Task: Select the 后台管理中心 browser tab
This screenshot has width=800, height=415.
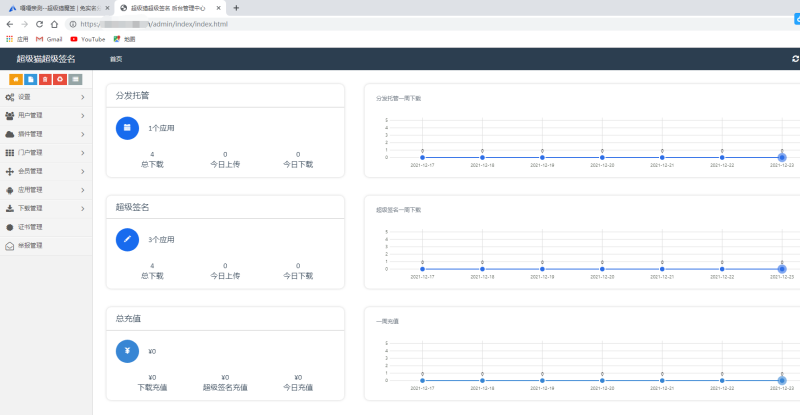Action: (x=168, y=8)
